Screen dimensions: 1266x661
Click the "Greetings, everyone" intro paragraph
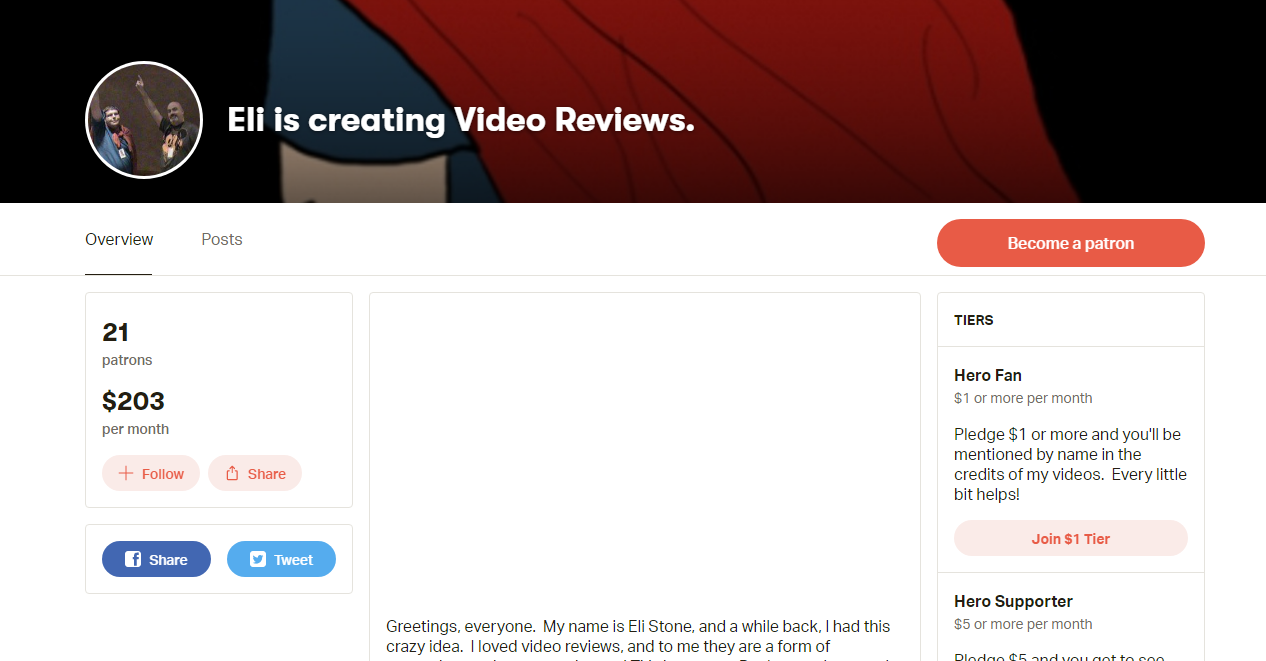pos(638,638)
